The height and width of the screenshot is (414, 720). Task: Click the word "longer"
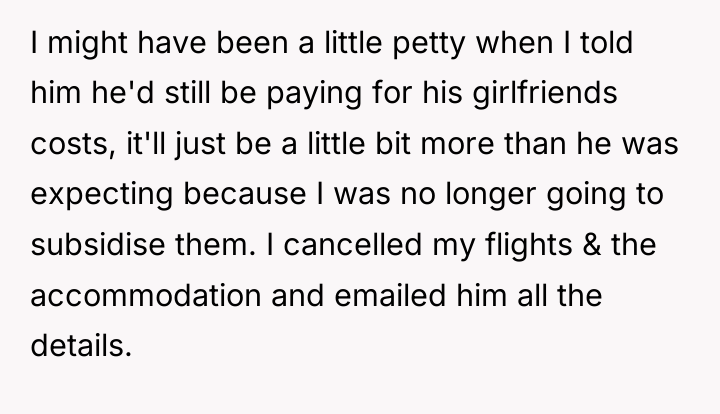click(x=490, y=195)
